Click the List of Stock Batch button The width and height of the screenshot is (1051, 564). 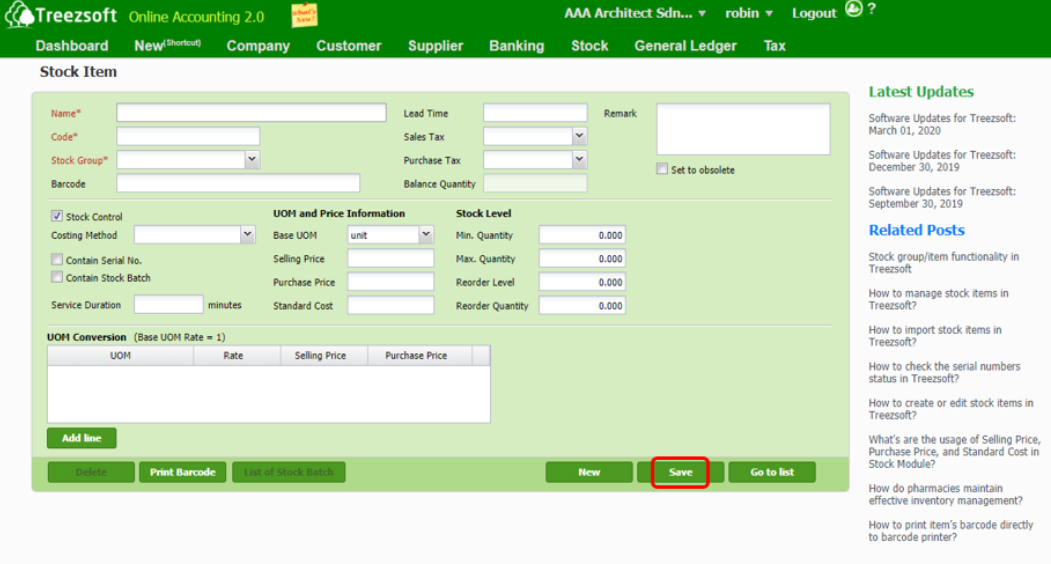pyautogui.click(x=289, y=472)
